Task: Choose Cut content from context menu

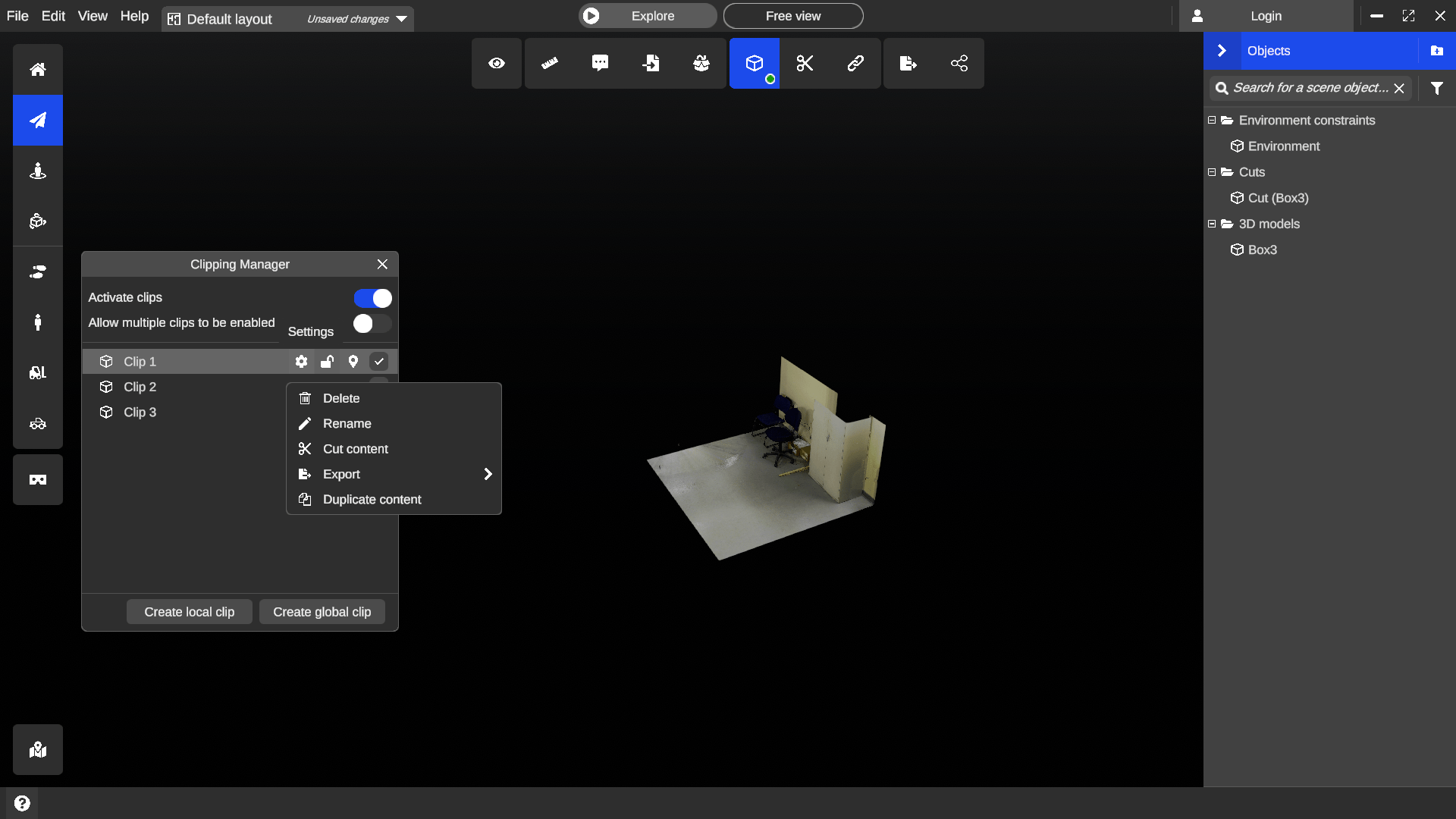Action: 355,449
